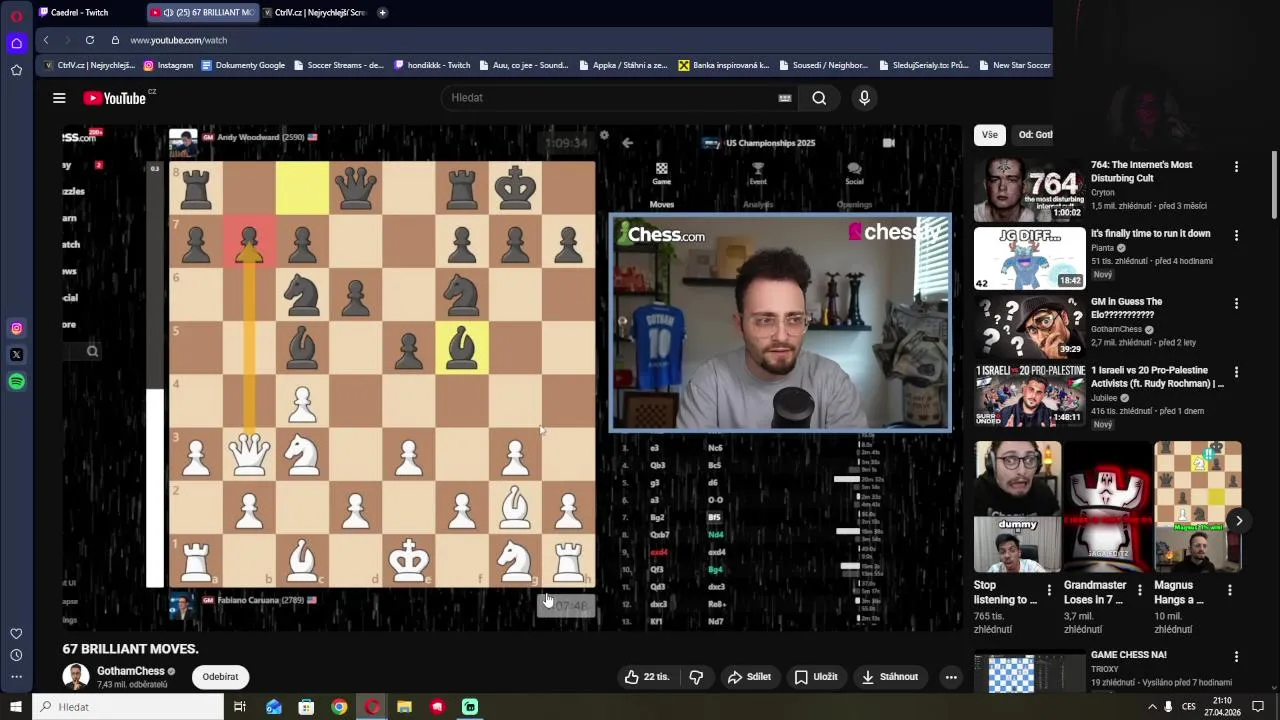
Task: Go back in browser history
Action: point(46,40)
